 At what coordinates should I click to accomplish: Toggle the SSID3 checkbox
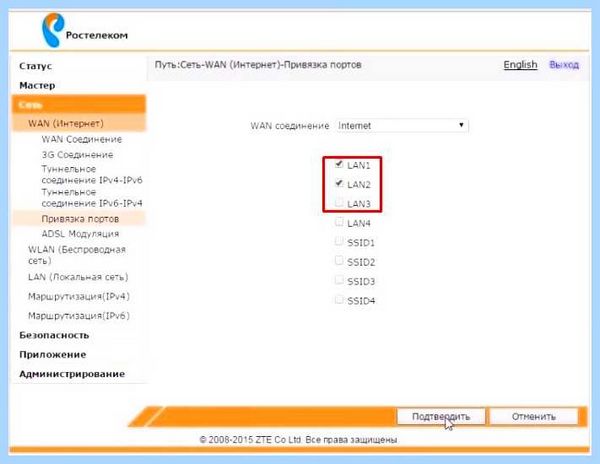(x=339, y=280)
